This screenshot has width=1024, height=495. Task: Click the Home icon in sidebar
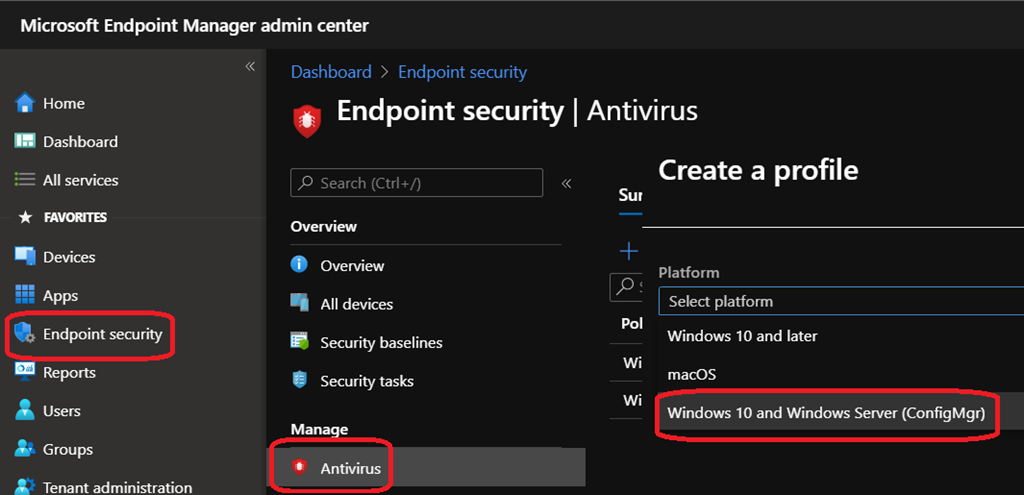point(25,103)
